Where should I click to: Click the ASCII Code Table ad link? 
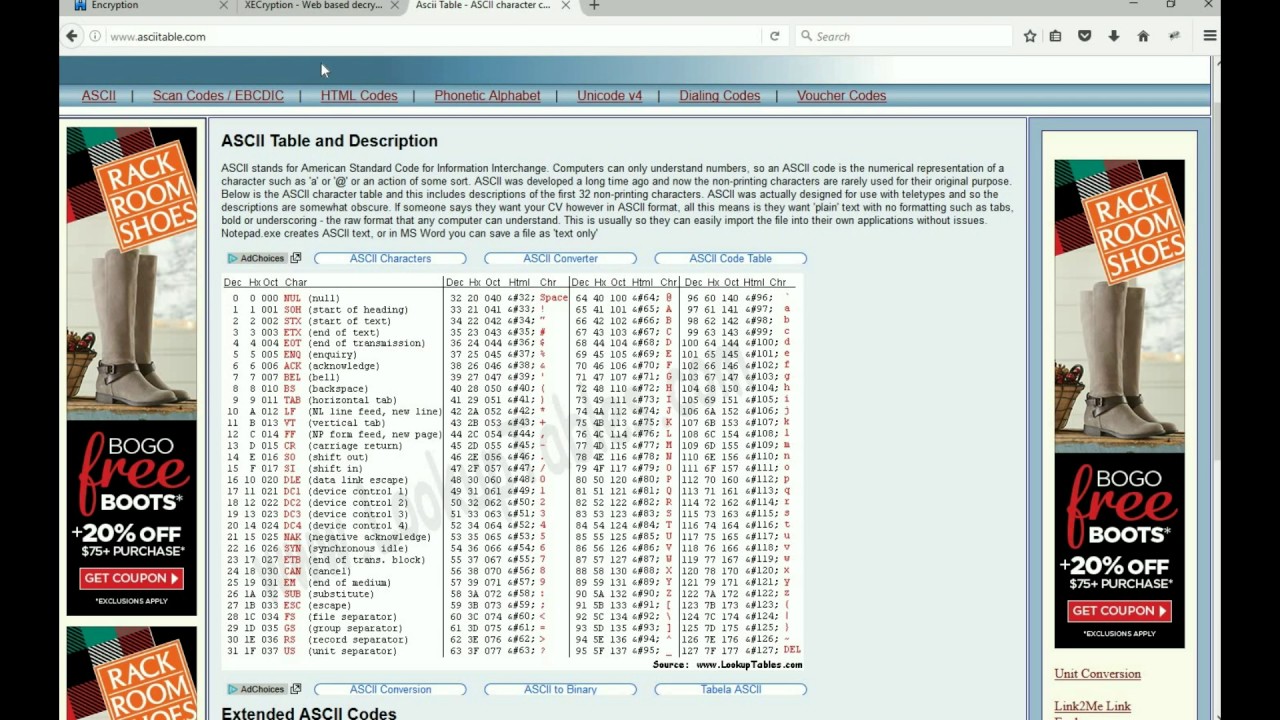pyautogui.click(x=730, y=259)
